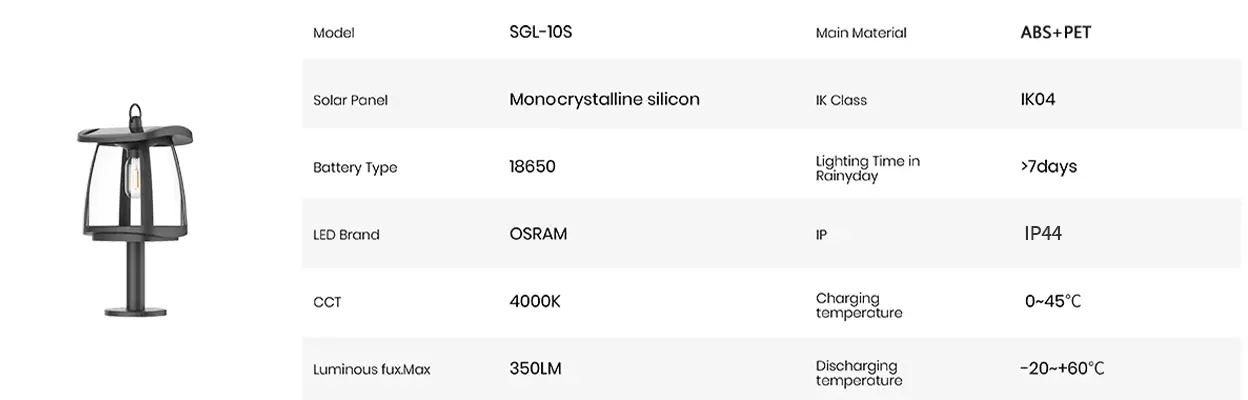
Task: Click the Main Material label
Action: click(x=861, y=33)
